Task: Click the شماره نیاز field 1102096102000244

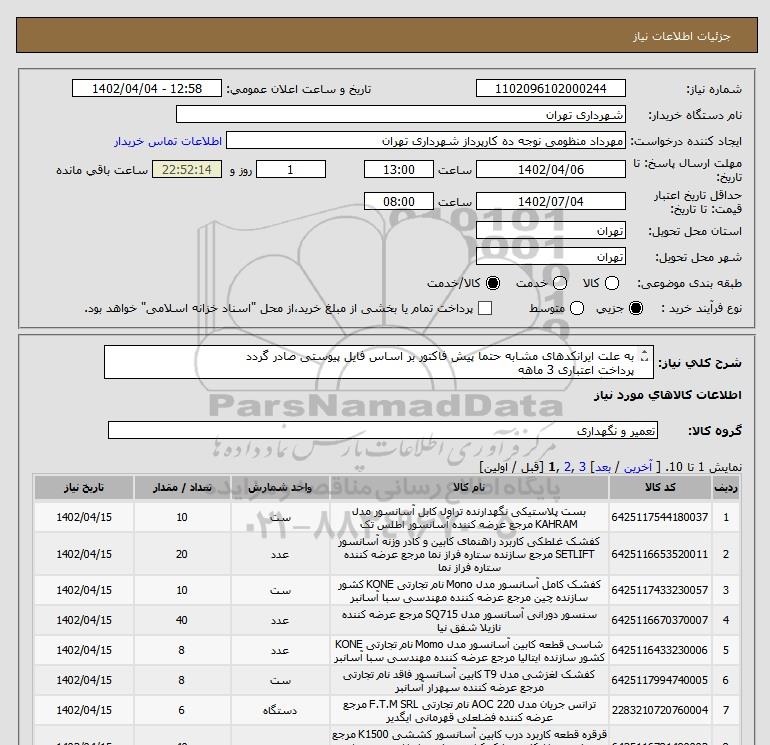Action: [550, 88]
